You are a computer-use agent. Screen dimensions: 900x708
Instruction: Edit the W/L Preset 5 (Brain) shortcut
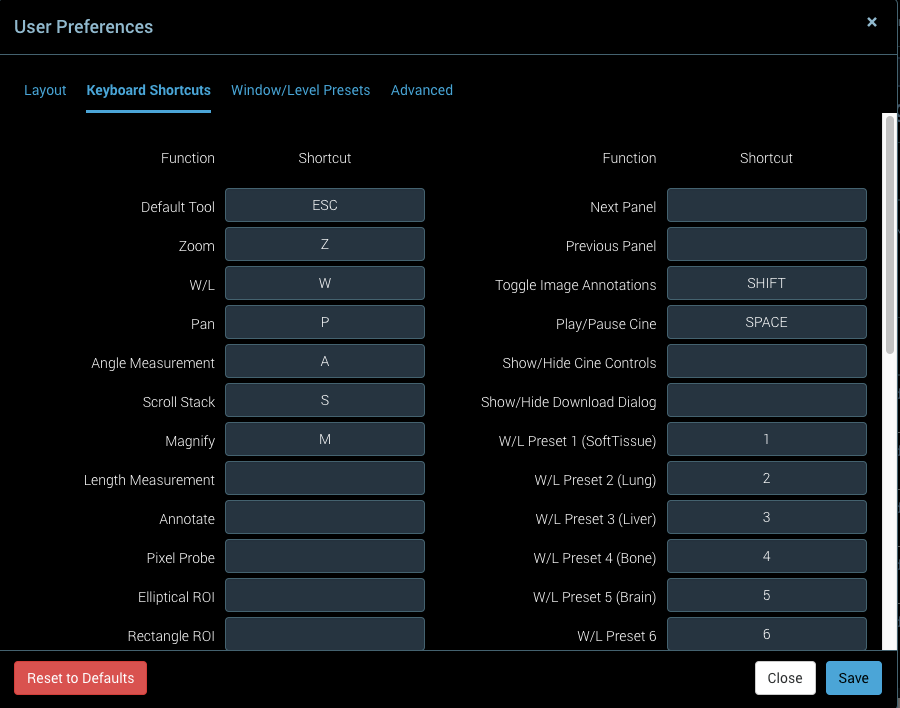coord(767,595)
